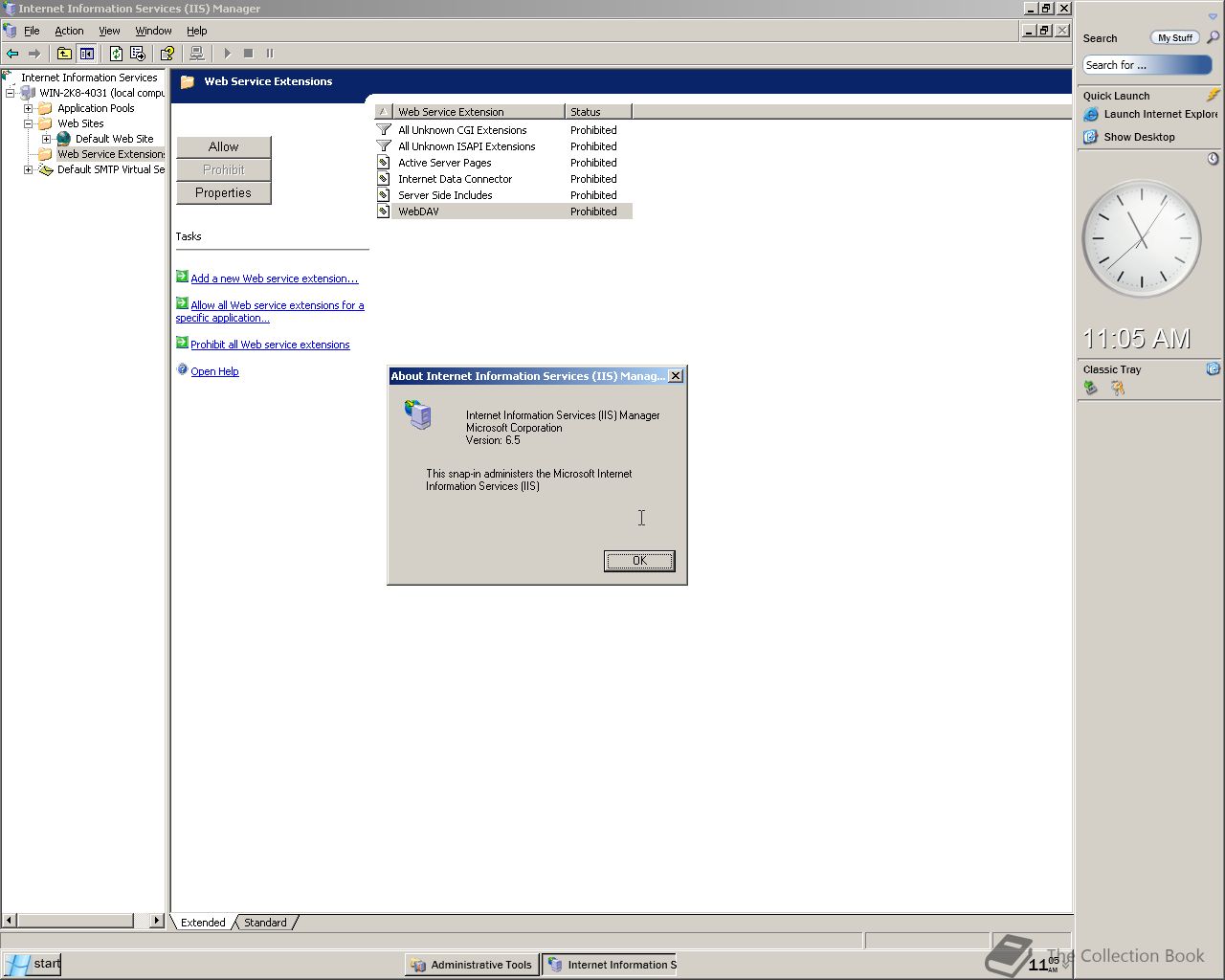This screenshot has height=980, width=1225.
Task: Toggle Show/Hide Console Tree toolbar icon
Action: tap(87, 54)
